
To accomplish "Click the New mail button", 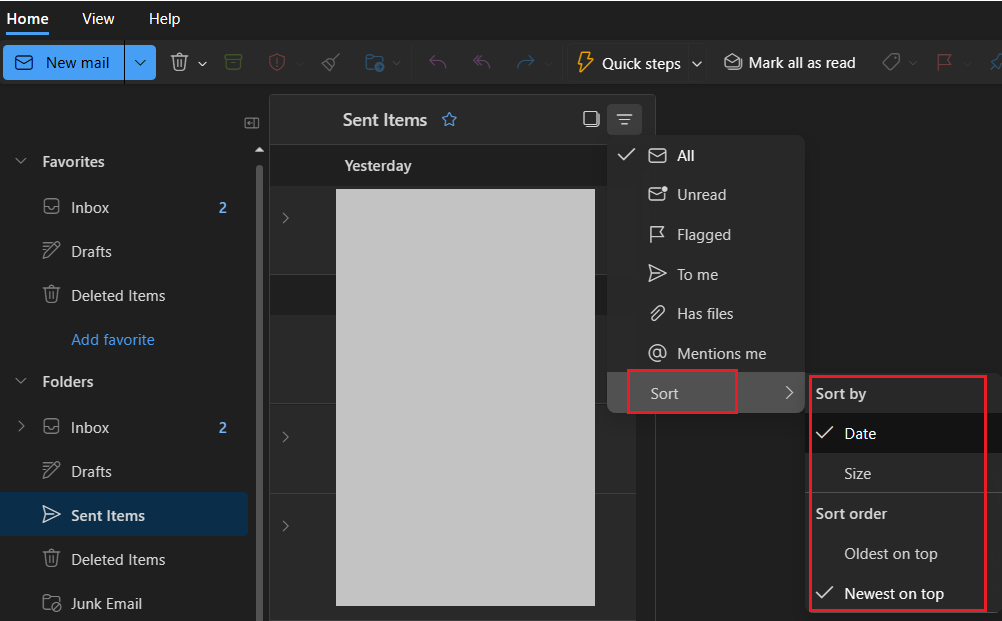I will click(x=63, y=63).
